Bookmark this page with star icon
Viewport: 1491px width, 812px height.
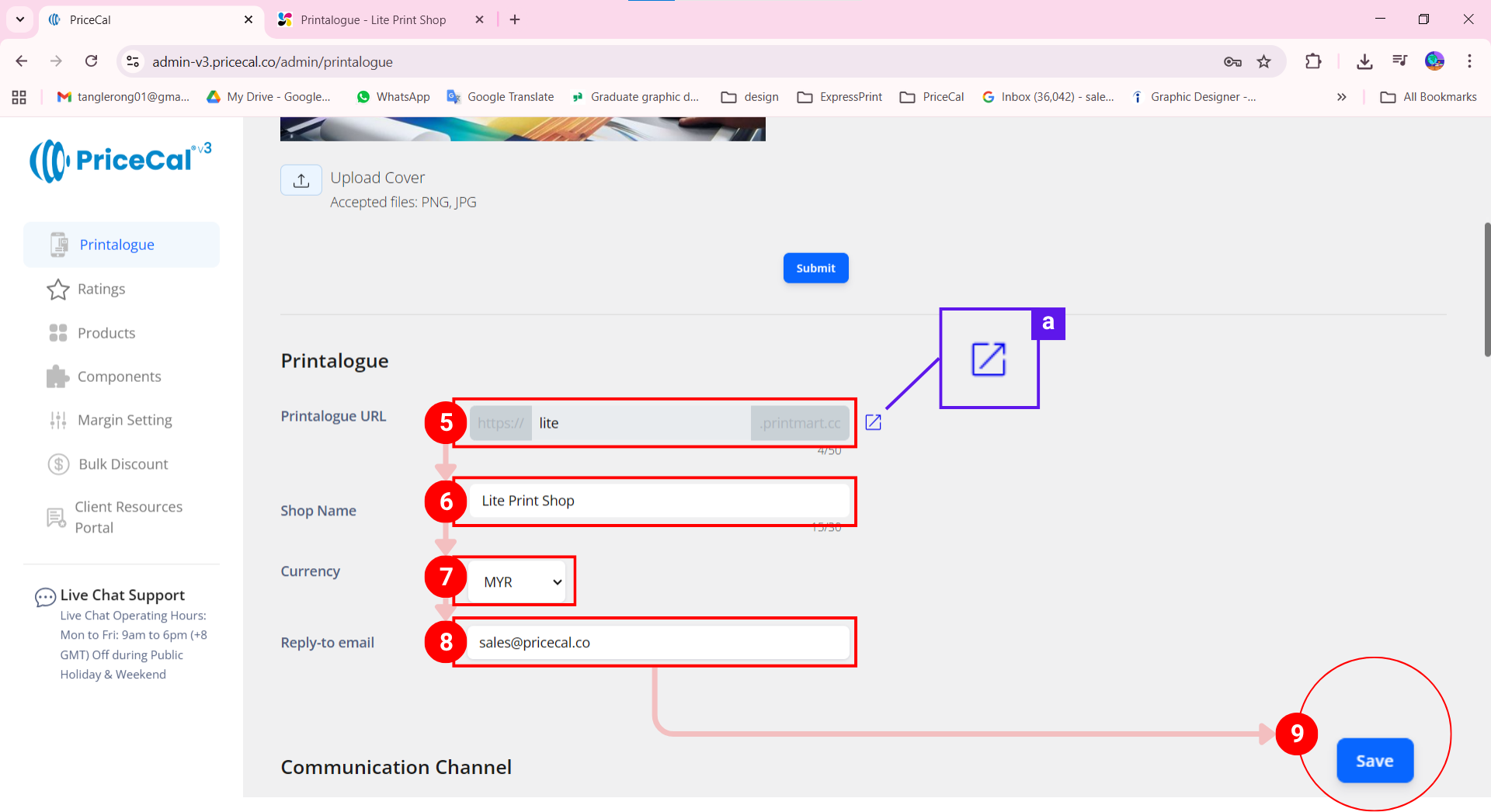[x=1264, y=62]
